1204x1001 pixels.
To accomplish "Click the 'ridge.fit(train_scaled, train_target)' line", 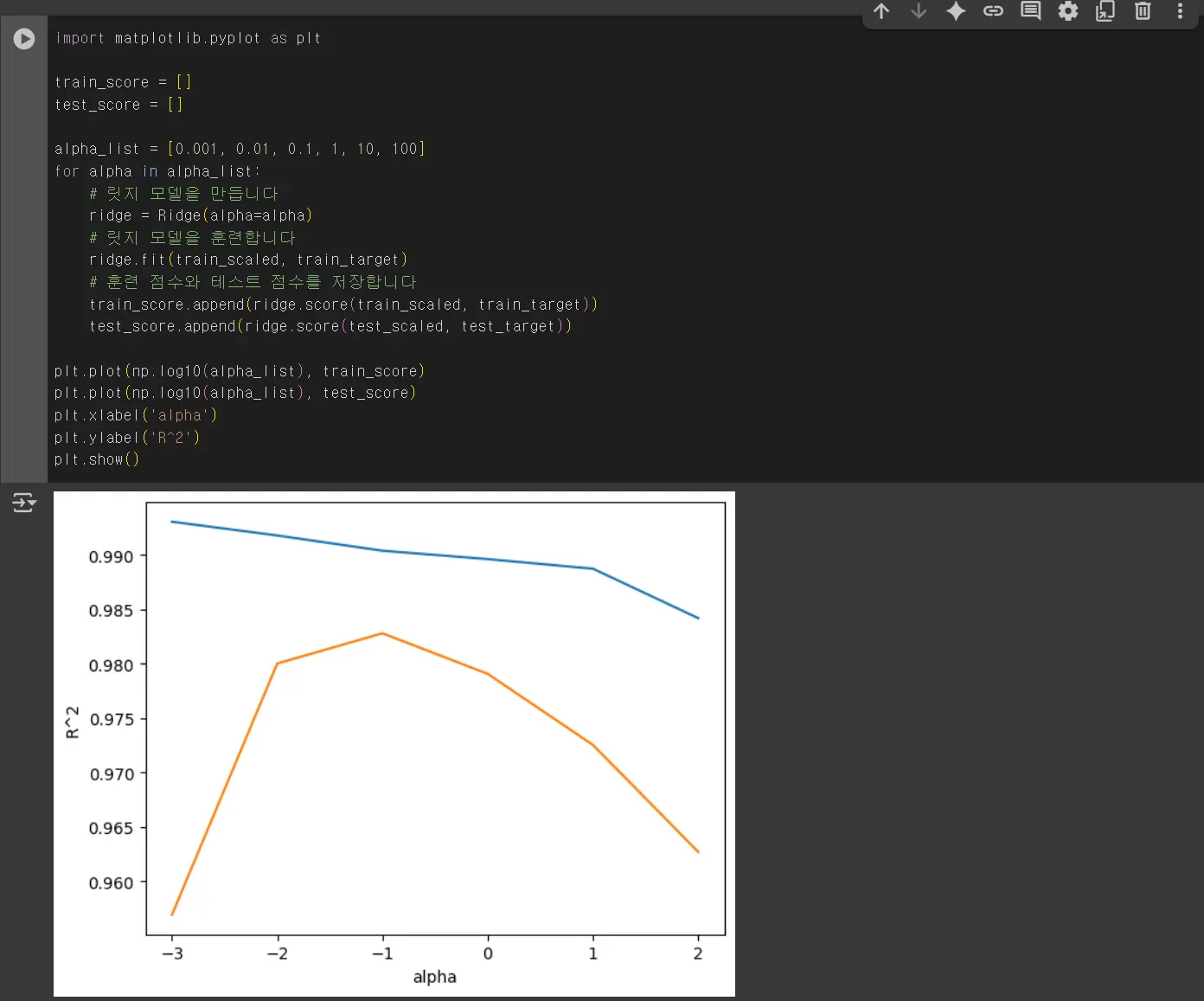I will click(248, 260).
